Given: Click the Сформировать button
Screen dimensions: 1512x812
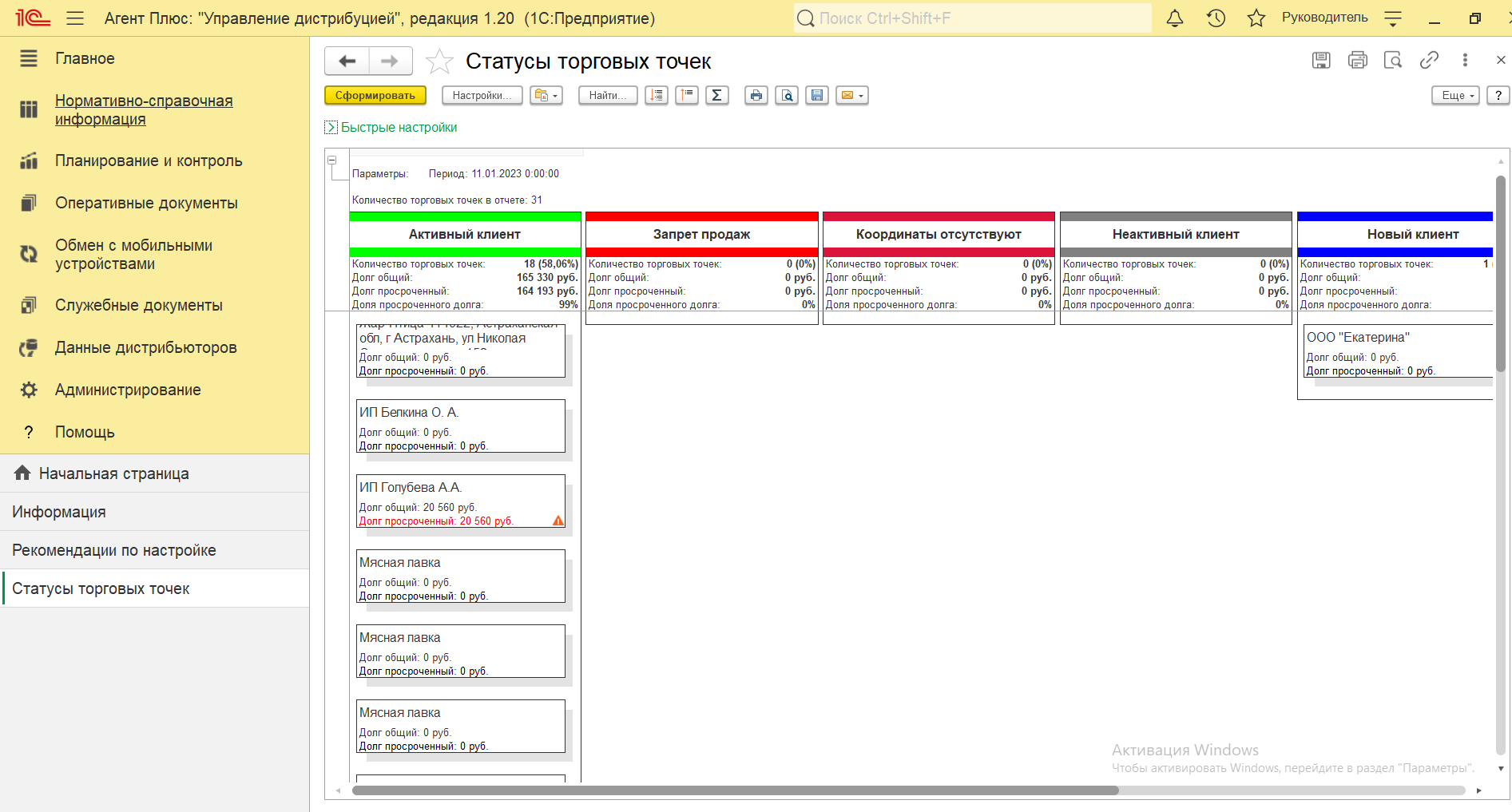Looking at the screenshot, I should (x=375, y=95).
